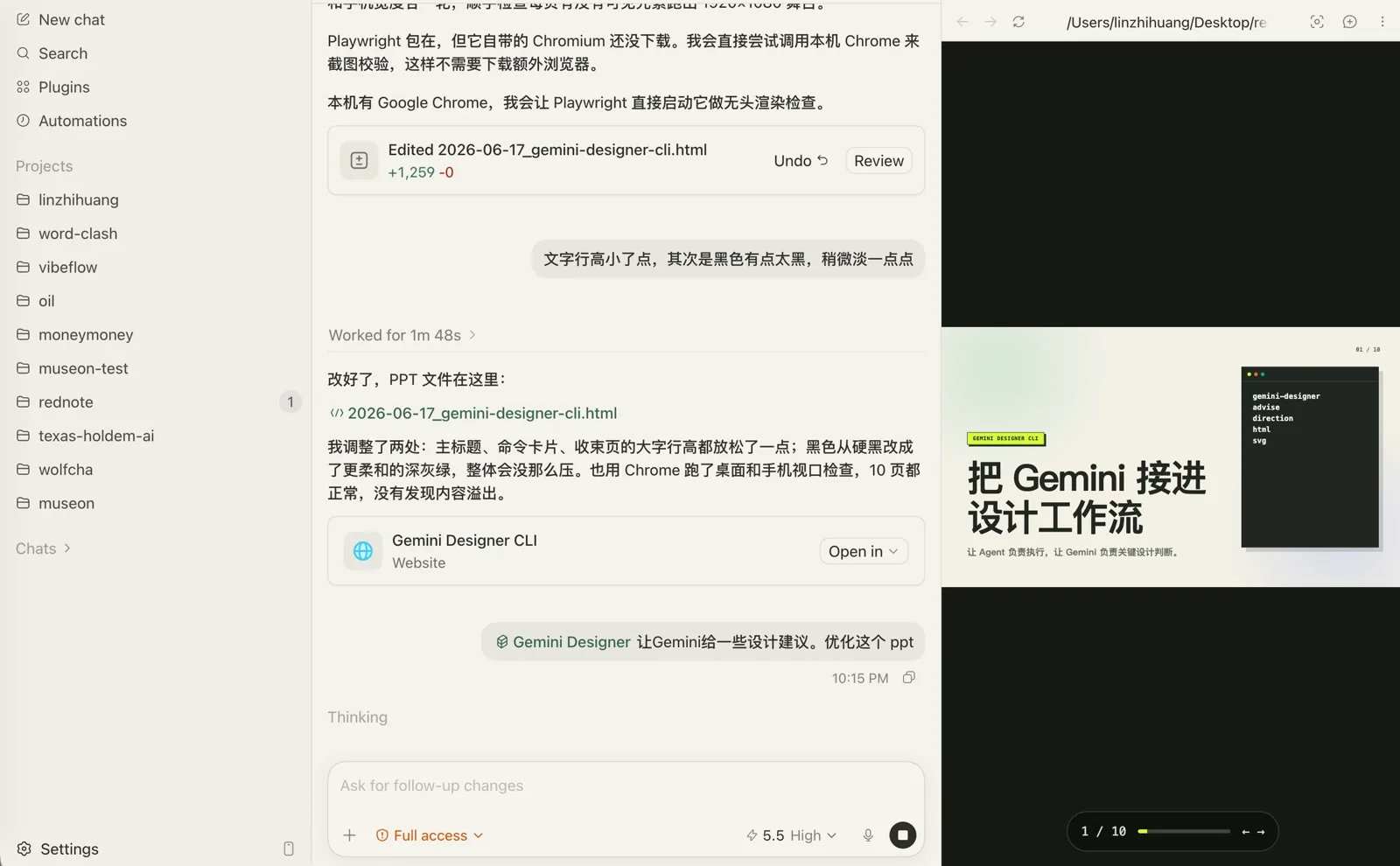Click the Gemini Designer plugin tag

tap(563, 642)
